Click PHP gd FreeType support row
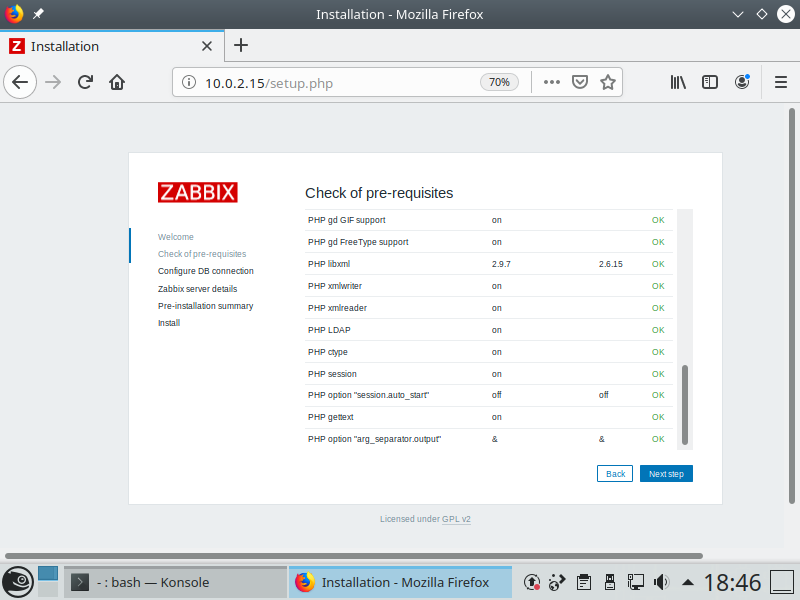 (489, 242)
